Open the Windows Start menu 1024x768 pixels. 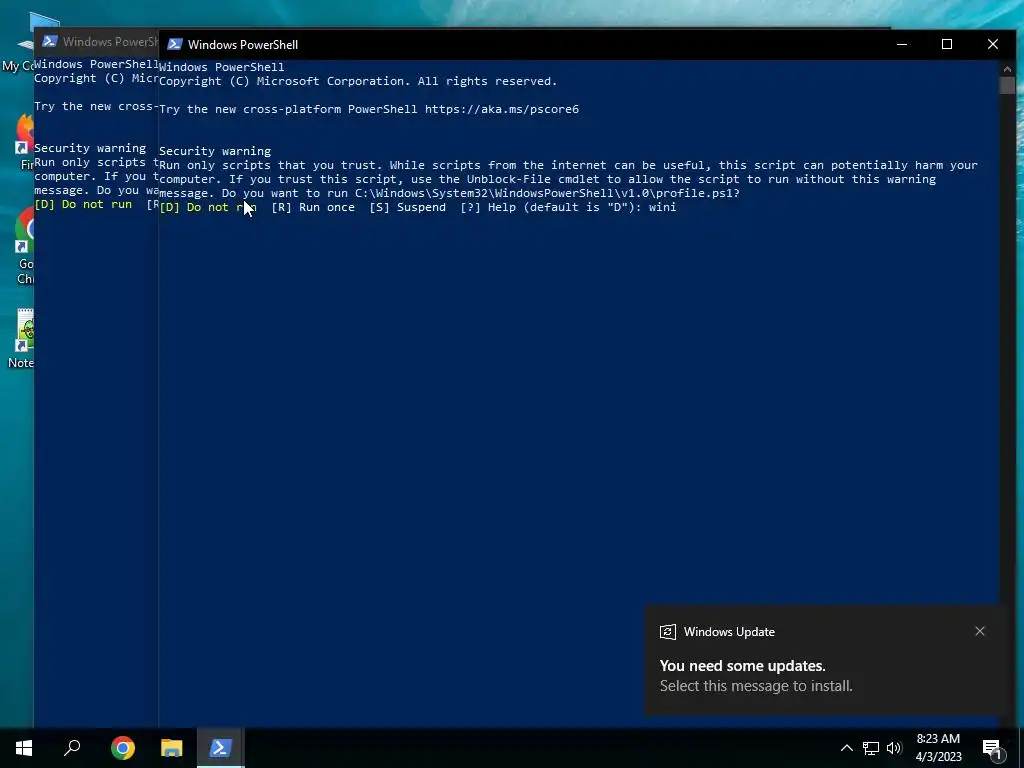tap(24, 748)
